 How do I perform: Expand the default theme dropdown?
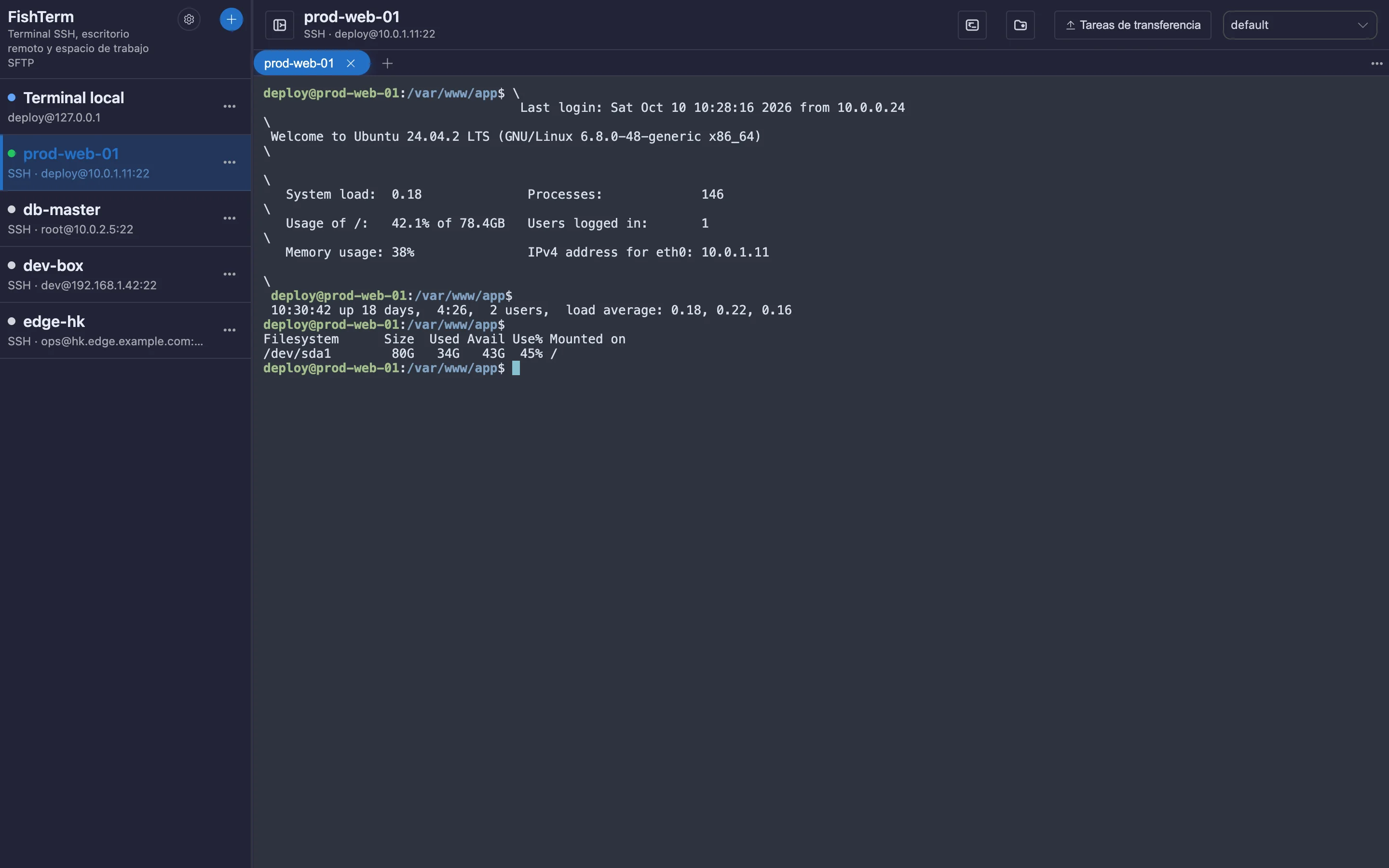pos(1299,25)
